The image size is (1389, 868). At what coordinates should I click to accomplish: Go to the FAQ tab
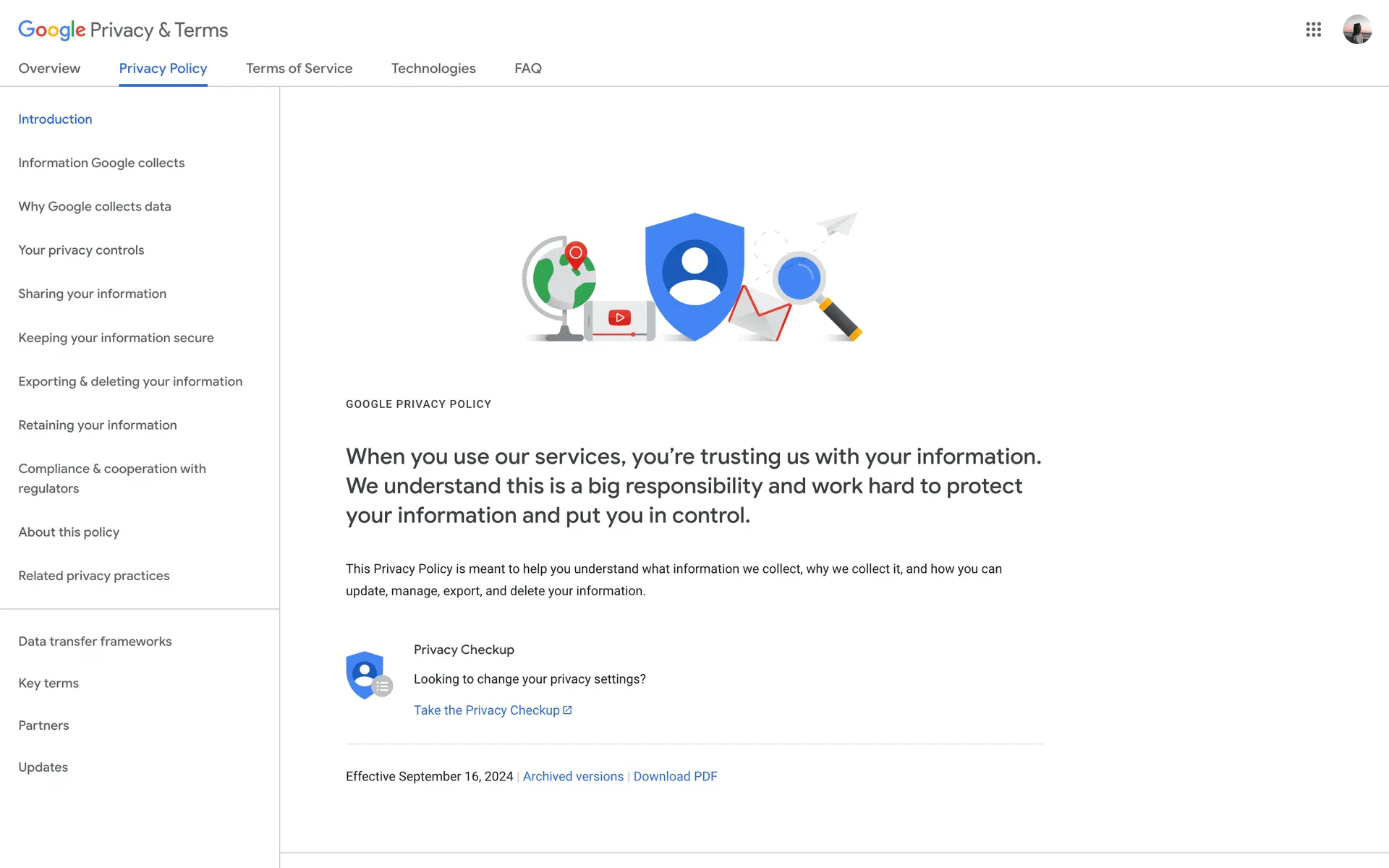coord(527,68)
